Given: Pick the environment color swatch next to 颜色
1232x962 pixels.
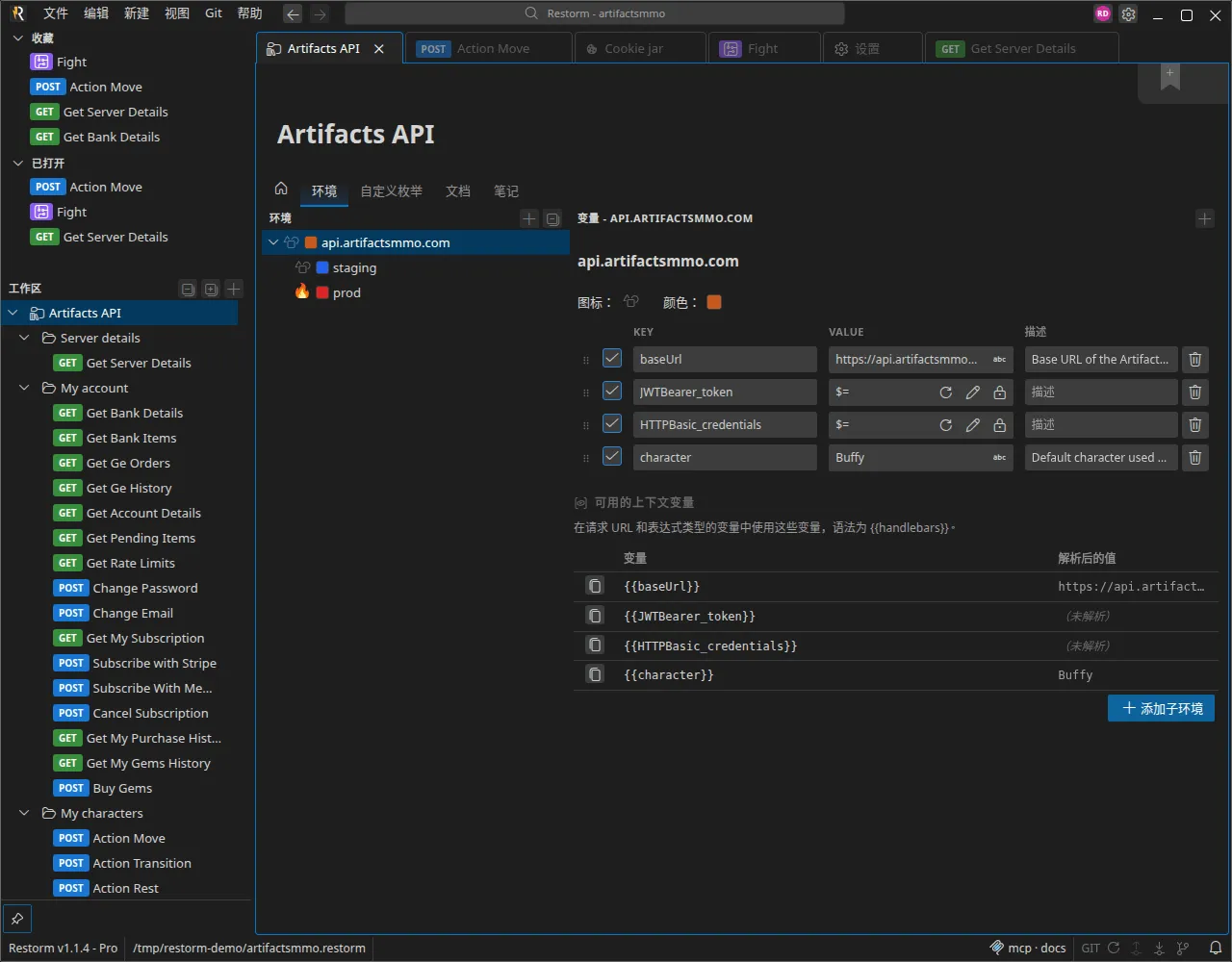Looking at the screenshot, I should 714,302.
